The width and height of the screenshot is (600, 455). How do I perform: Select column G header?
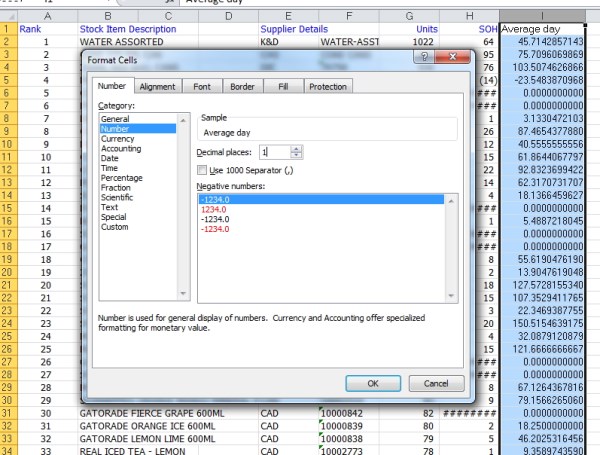pos(409,16)
